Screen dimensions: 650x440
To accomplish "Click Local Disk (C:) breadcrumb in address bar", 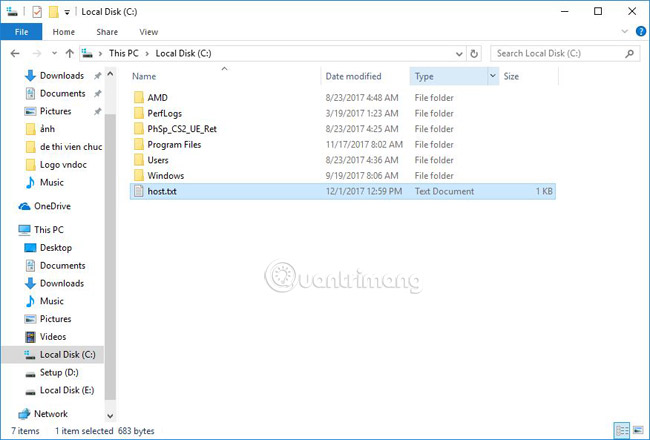I will (183, 53).
